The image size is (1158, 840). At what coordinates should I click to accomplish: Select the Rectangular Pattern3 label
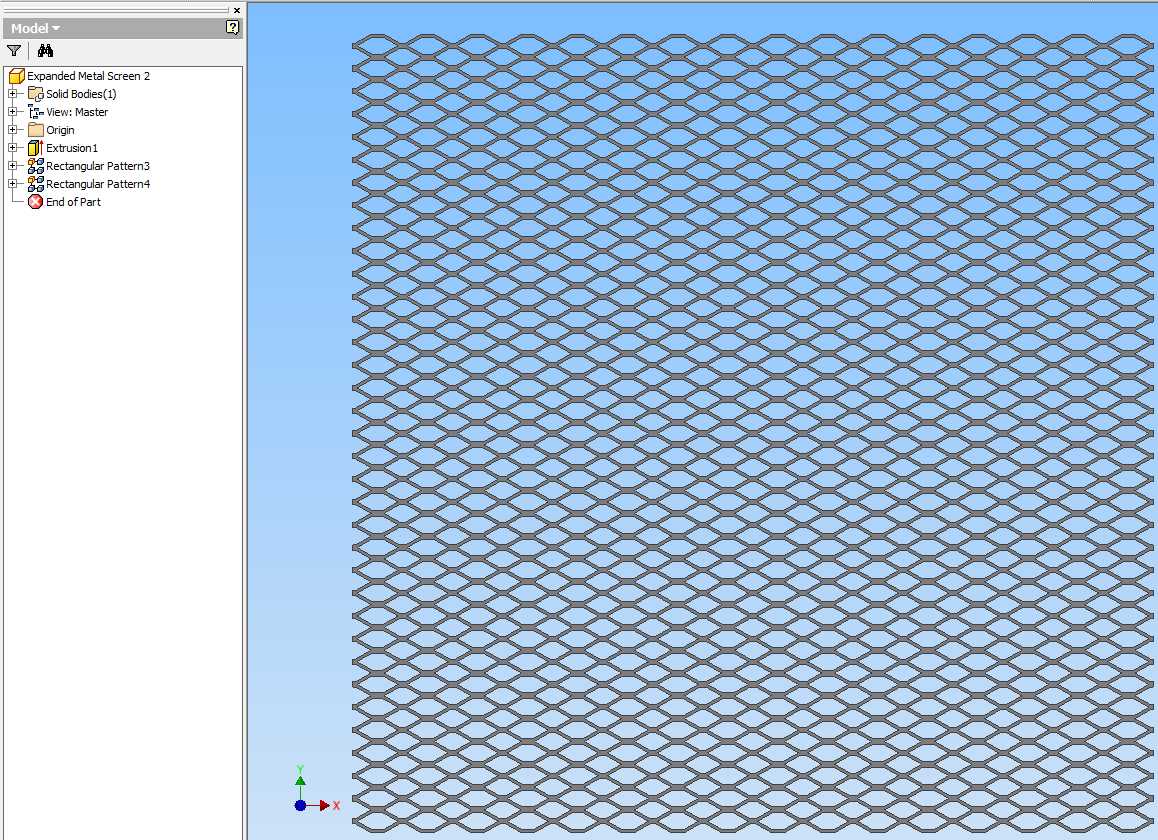click(97, 166)
